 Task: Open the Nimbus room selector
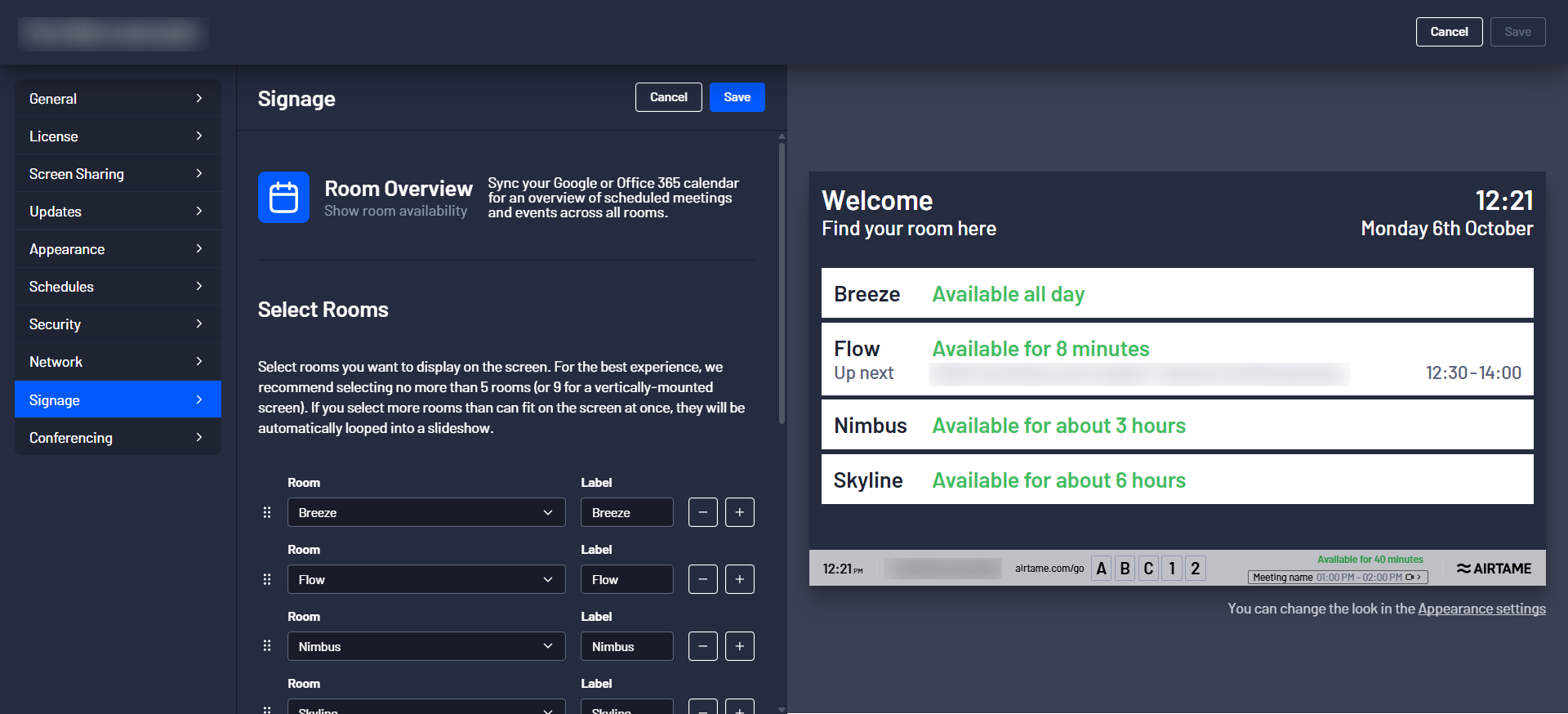(425, 646)
